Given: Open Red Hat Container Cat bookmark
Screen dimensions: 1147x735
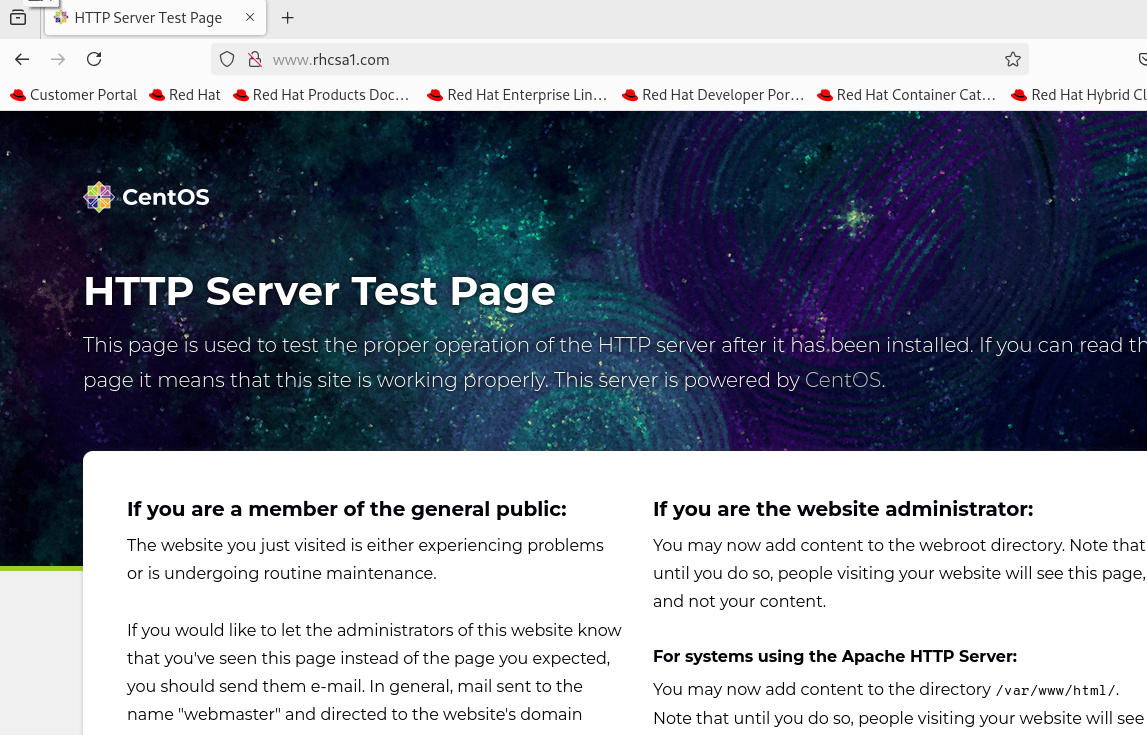Looking at the screenshot, I should click(x=907, y=95).
